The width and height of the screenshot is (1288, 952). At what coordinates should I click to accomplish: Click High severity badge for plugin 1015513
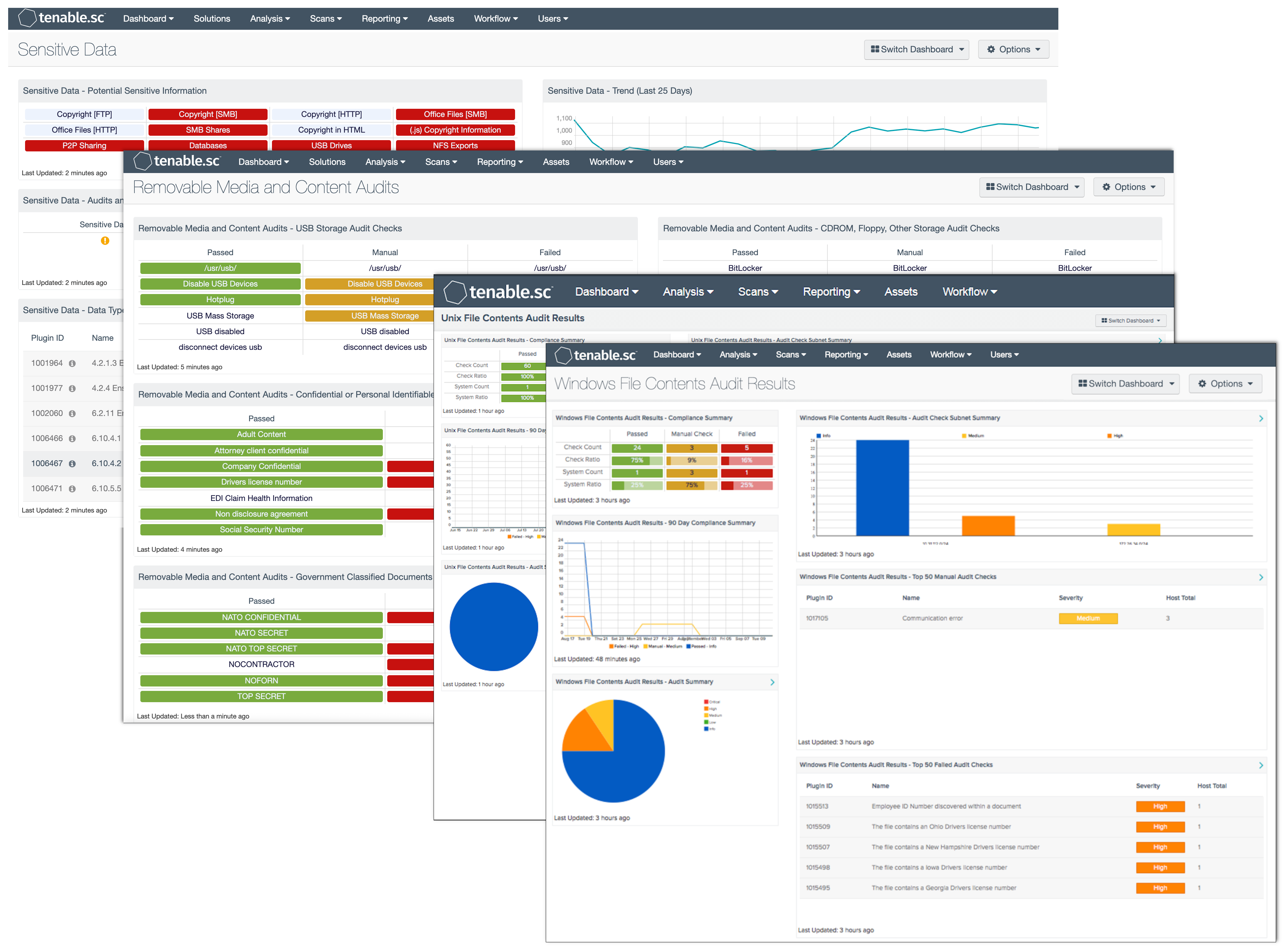(1161, 807)
